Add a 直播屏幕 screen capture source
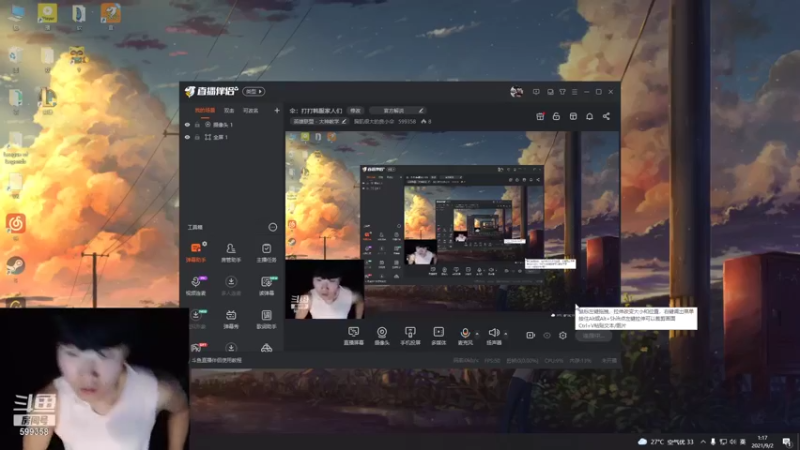 point(353,336)
